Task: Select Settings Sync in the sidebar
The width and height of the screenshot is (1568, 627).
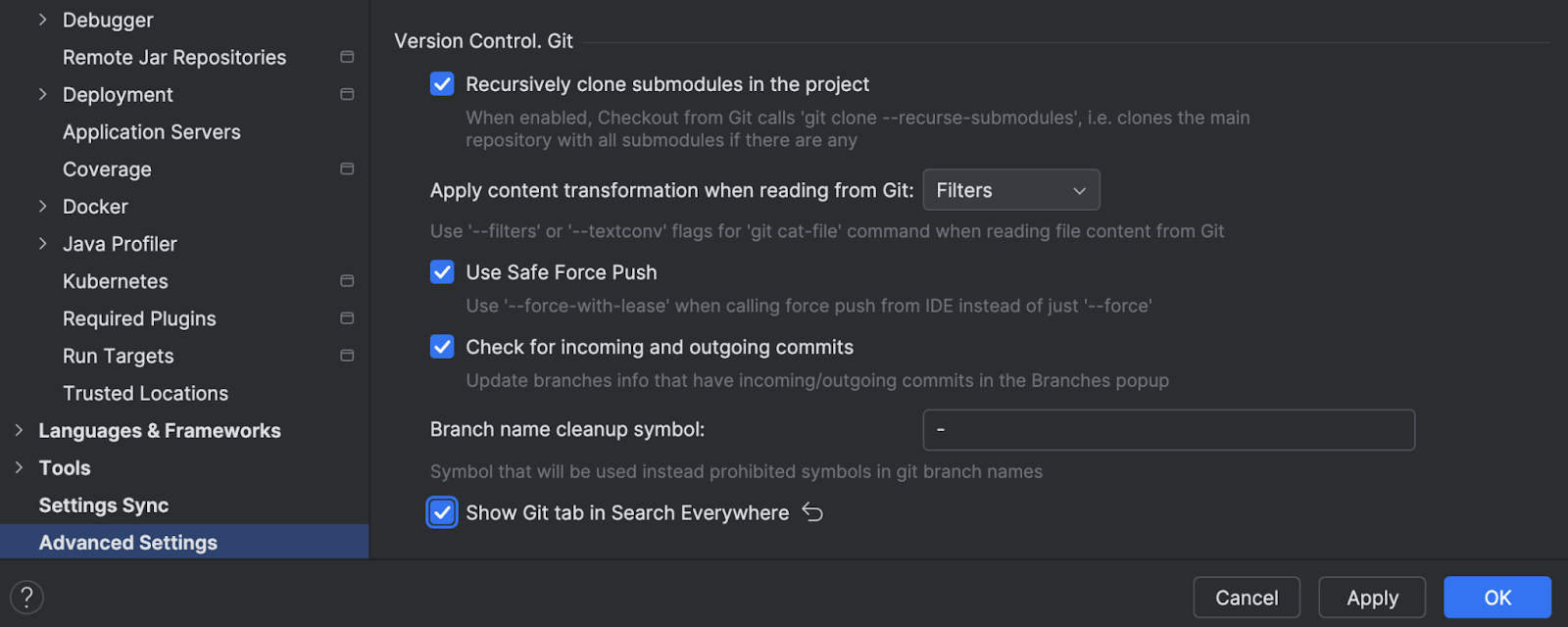Action: (104, 506)
